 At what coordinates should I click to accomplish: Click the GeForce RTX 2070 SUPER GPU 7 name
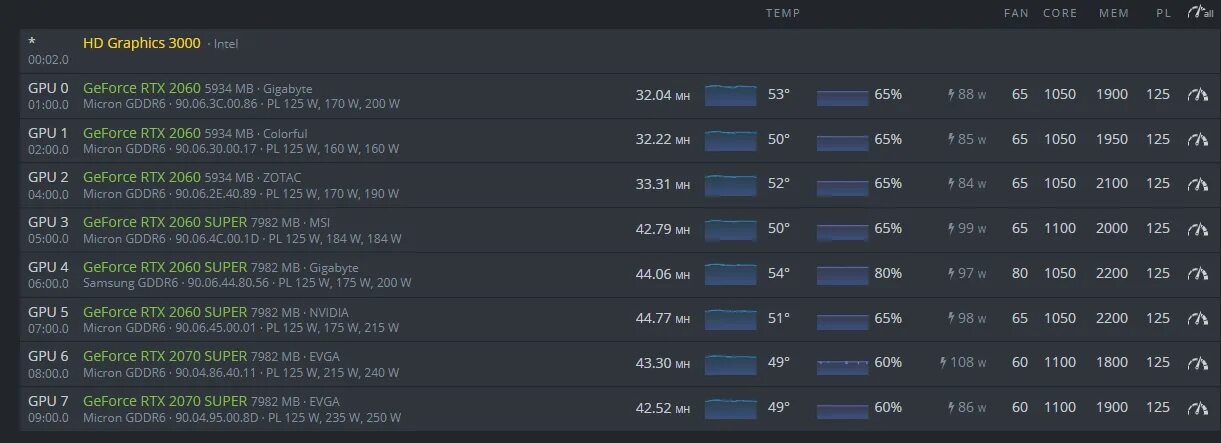click(x=165, y=400)
